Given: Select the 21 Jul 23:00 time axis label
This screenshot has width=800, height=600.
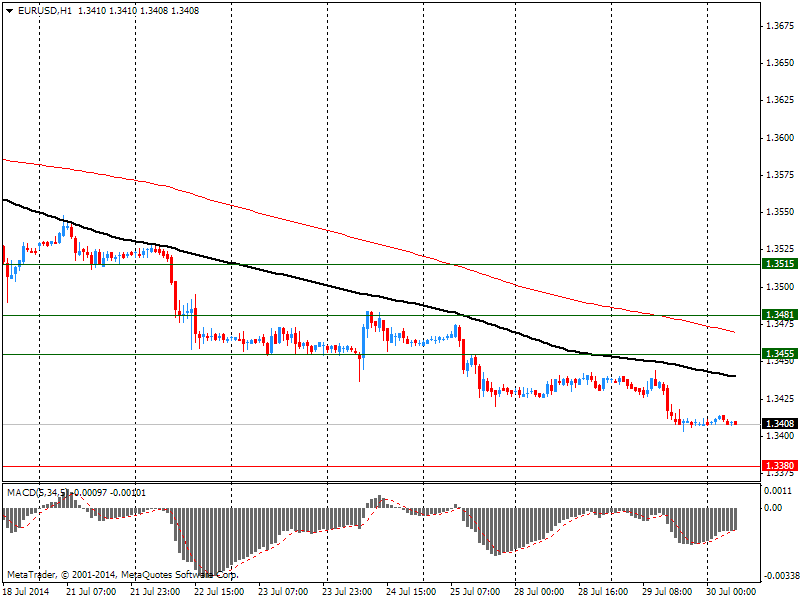Looking at the screenshot, I should click(155, 591).
